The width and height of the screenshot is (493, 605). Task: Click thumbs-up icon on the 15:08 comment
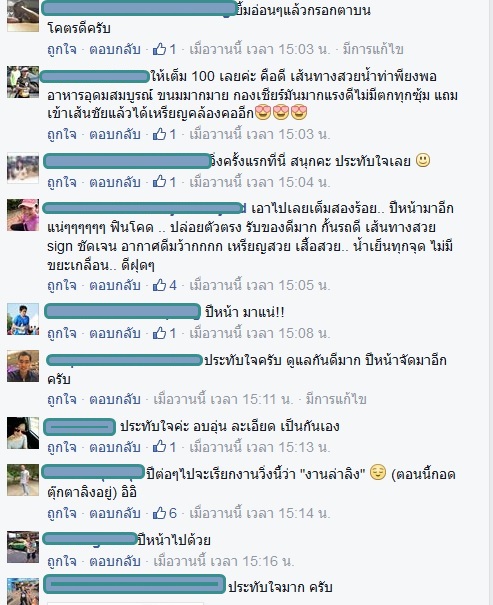click(159, 333)
